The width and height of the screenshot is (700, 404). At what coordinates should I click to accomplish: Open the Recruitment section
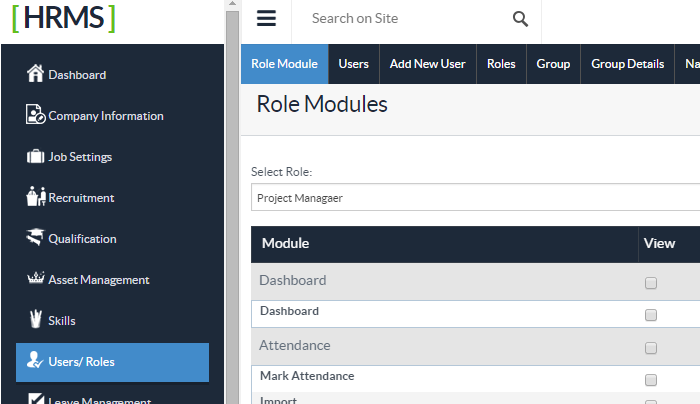pyautogui.click(x=81, y=198)
